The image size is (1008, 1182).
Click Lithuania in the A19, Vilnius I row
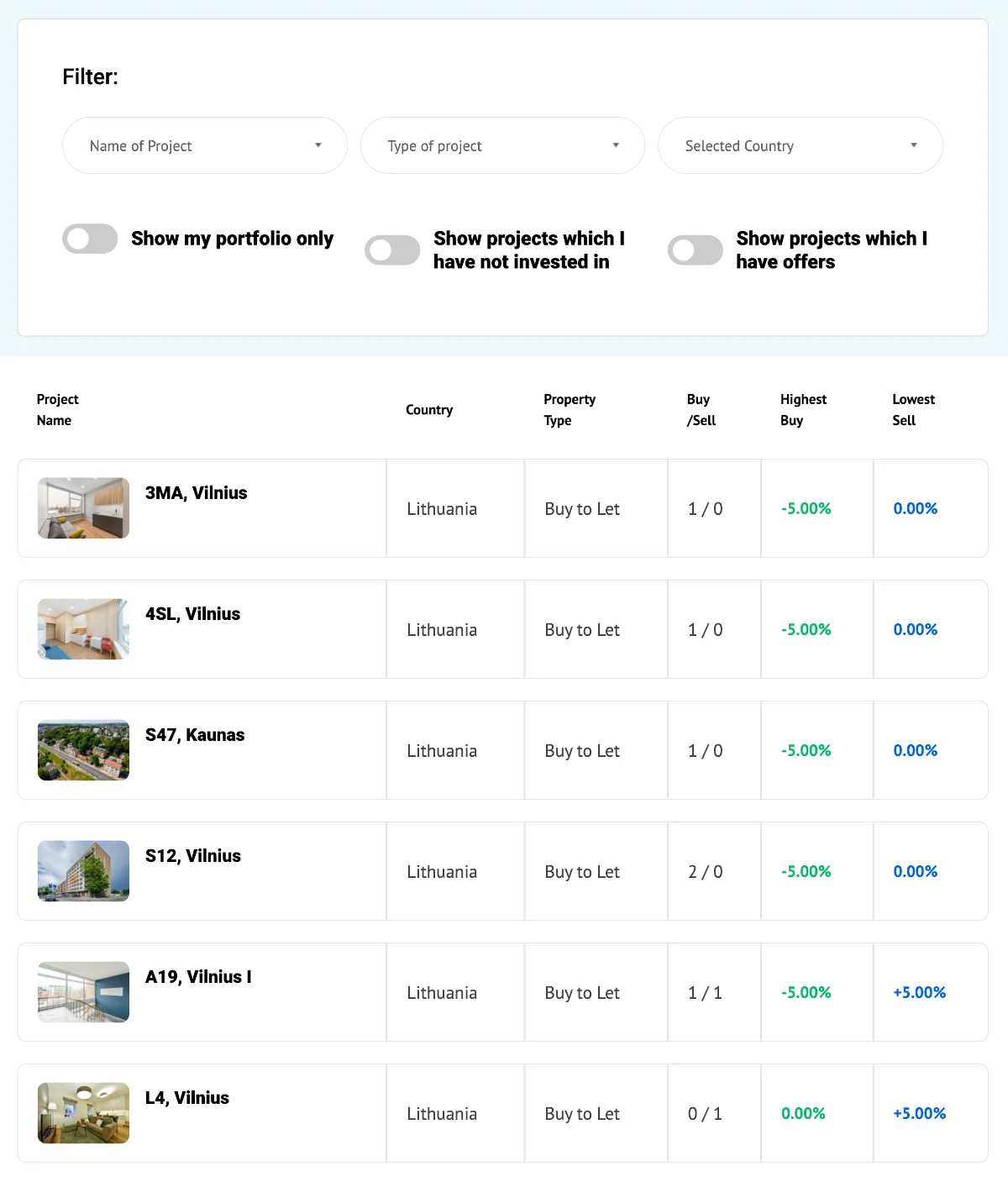tap(442, 993)
